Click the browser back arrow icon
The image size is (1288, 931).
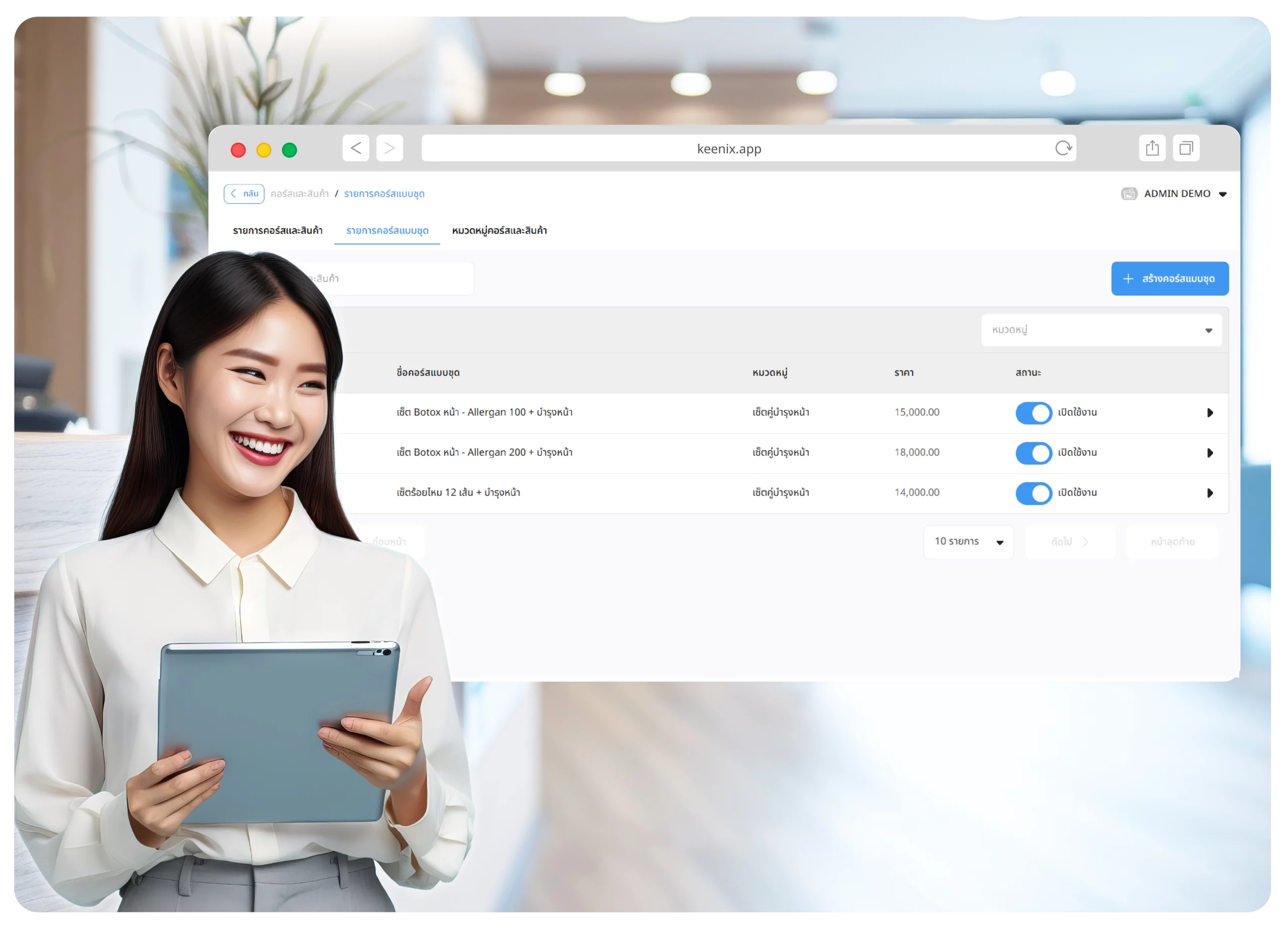pos(356,148)
